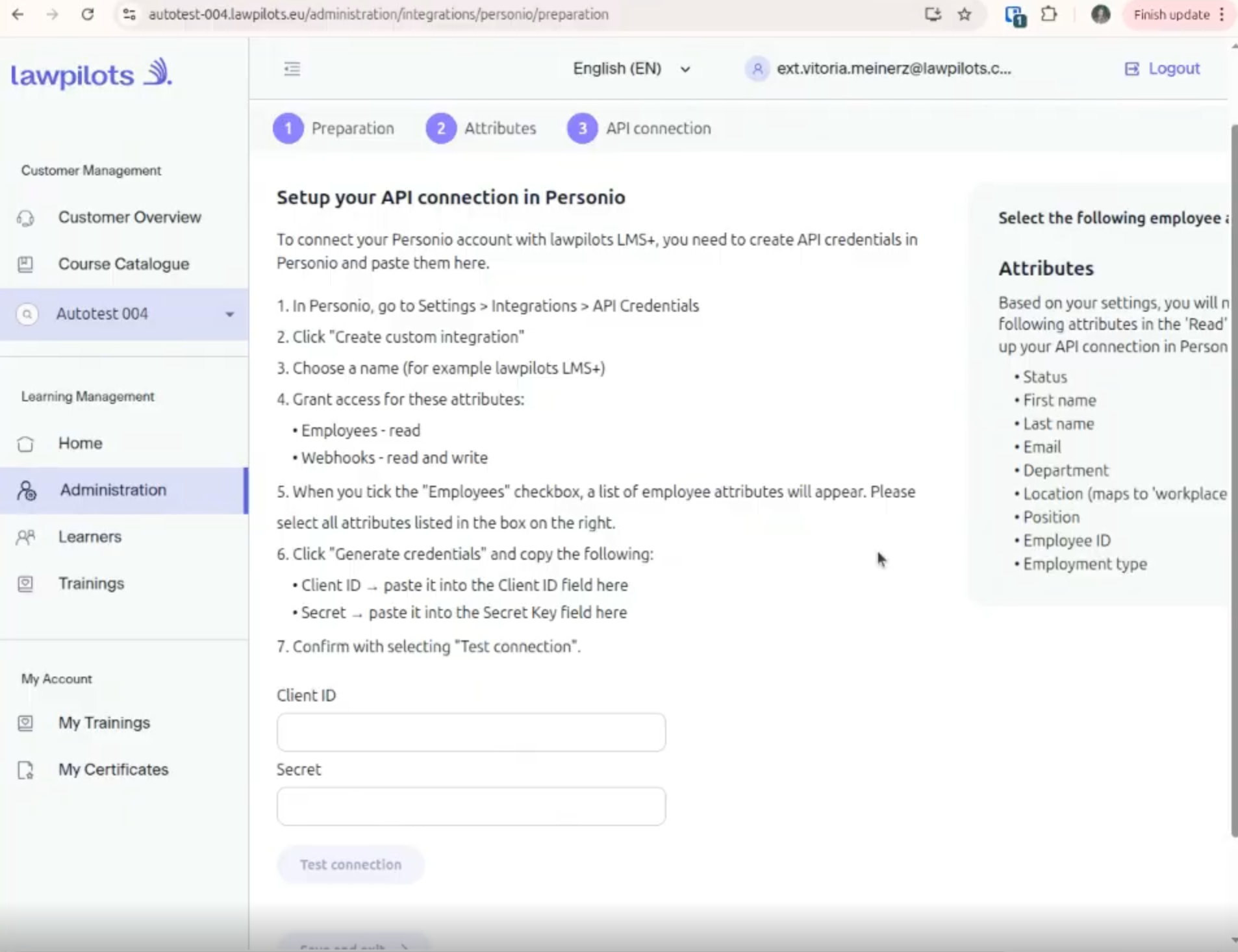Click into the Secret input field
The height and width of the screenshot is (952, 1238).
(x=471, y=807)
